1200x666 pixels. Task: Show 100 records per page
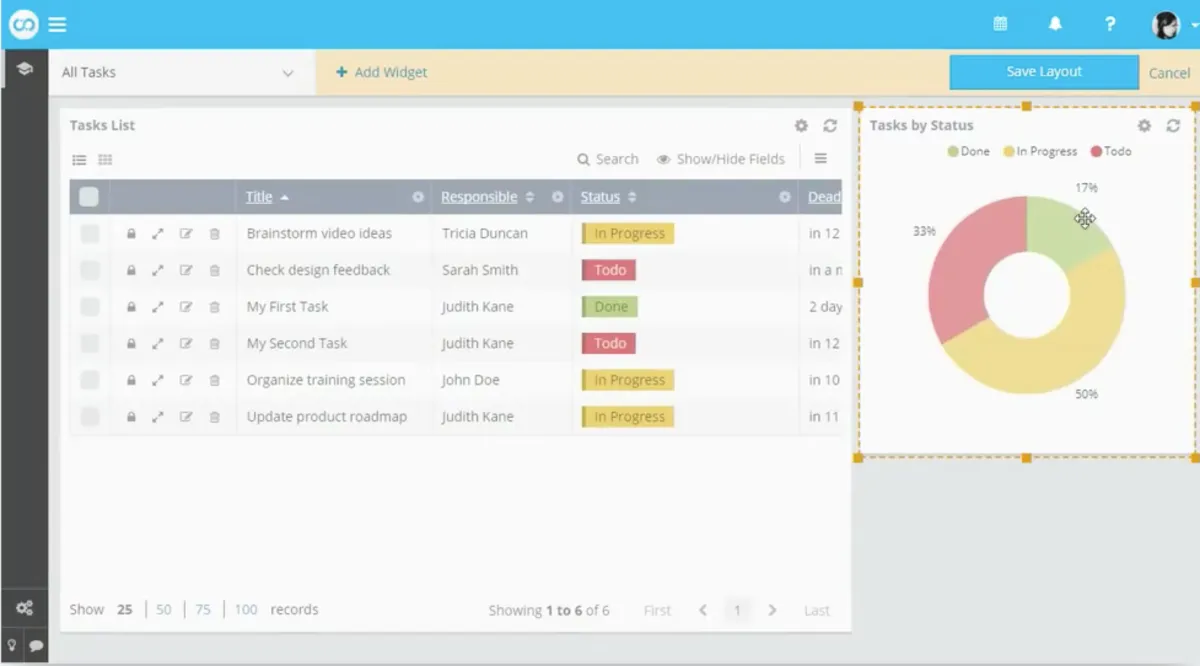pos(246,610)
